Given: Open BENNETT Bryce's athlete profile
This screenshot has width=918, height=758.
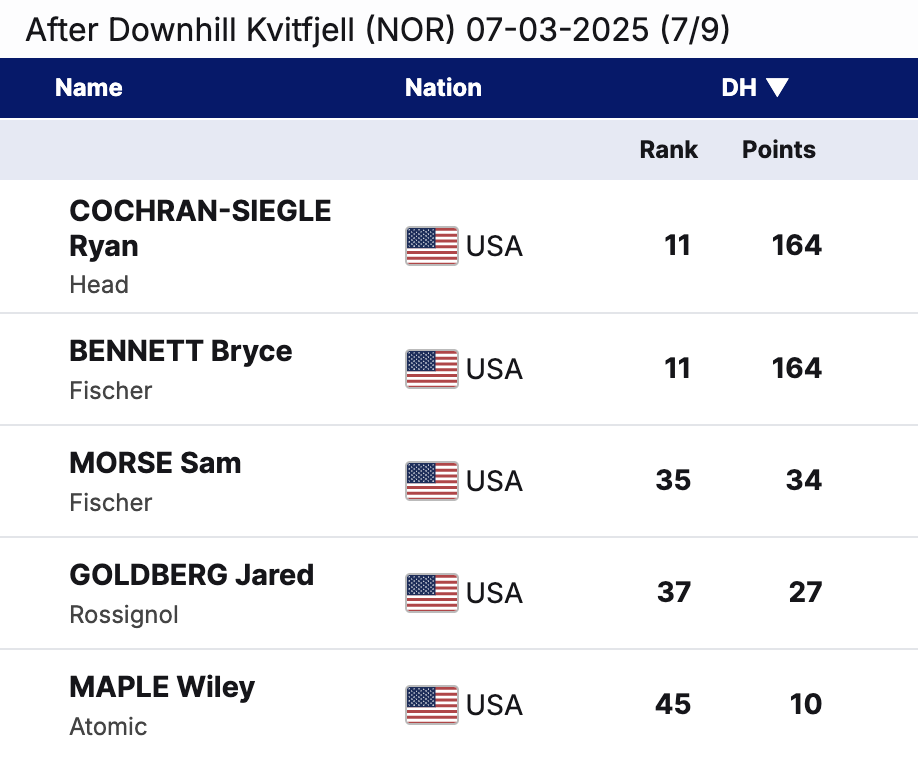Looking at the screenshot, I should pos(181,351).
